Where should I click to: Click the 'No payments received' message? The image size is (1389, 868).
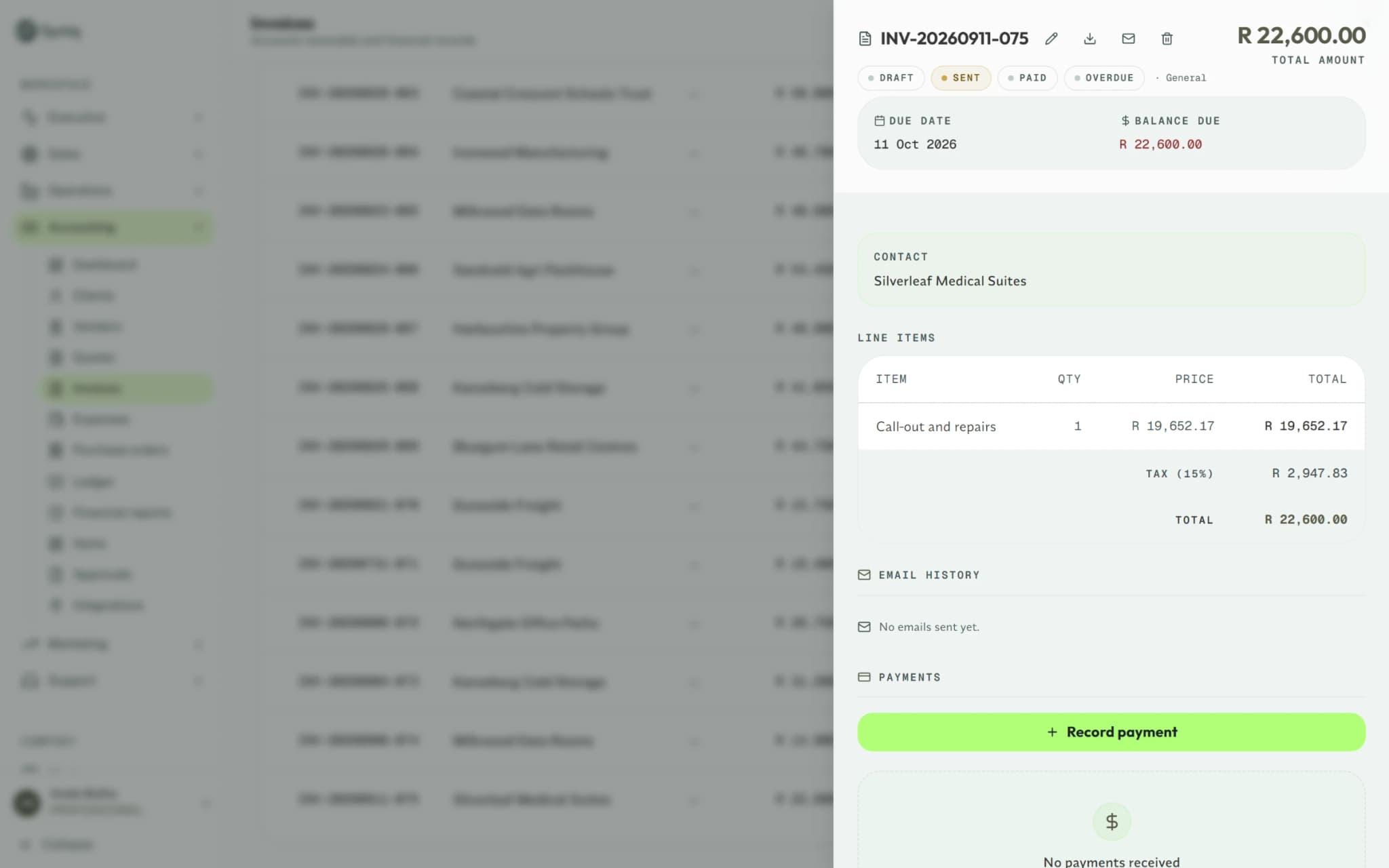pos(1112,861)
